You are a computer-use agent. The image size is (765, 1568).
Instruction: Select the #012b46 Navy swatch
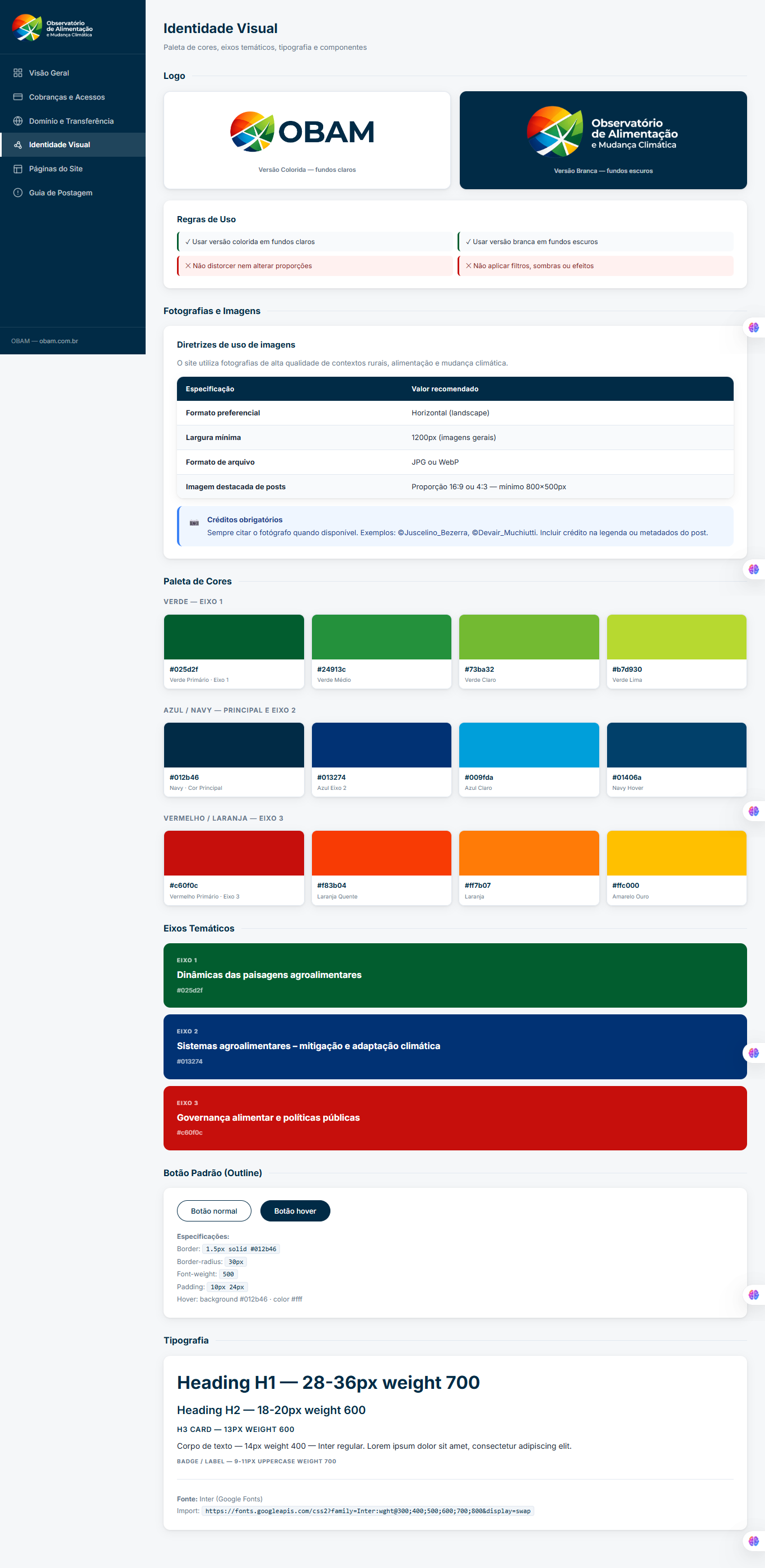coord(234,760)
